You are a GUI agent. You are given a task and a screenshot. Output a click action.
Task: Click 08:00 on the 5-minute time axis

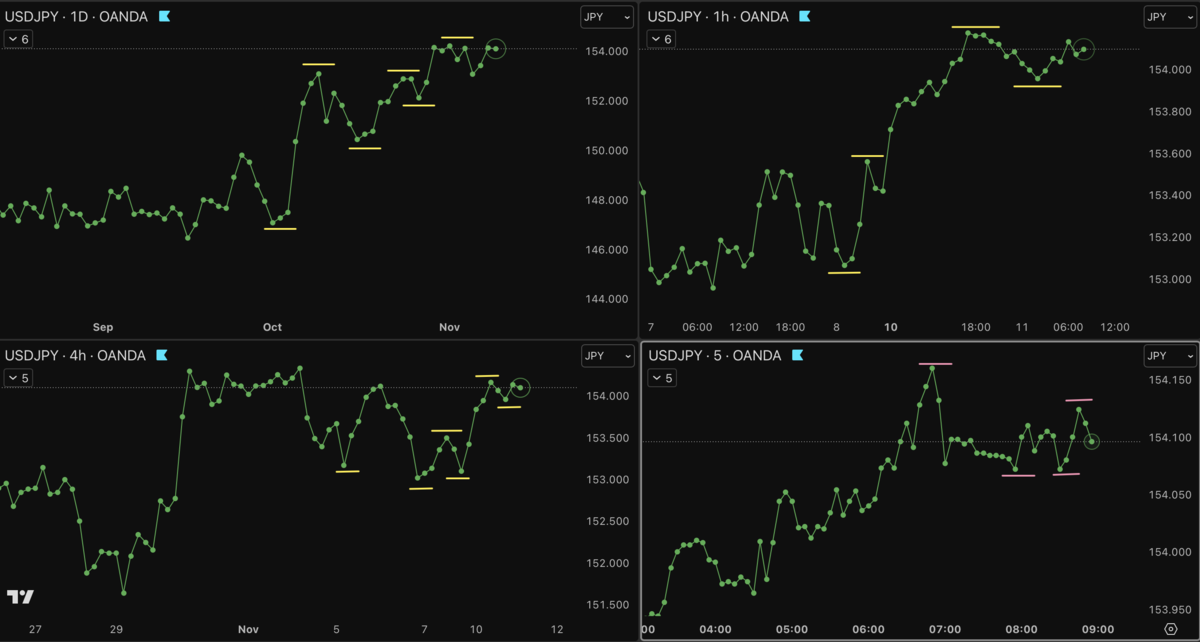coord(1021,629)
